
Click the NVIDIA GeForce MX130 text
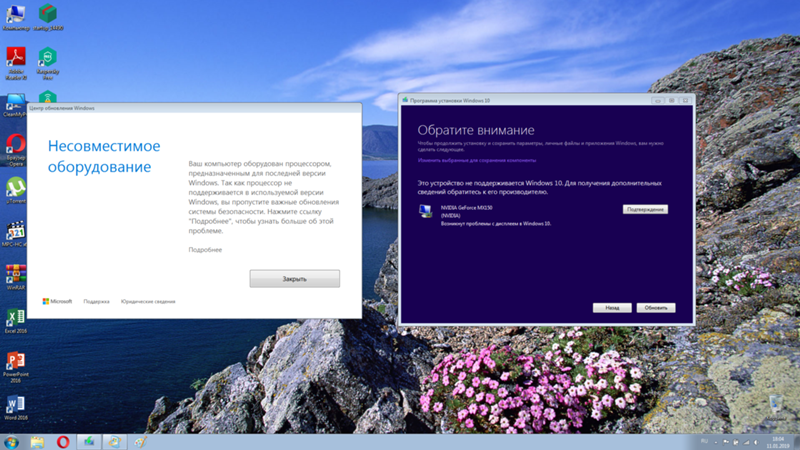point(466,208)
